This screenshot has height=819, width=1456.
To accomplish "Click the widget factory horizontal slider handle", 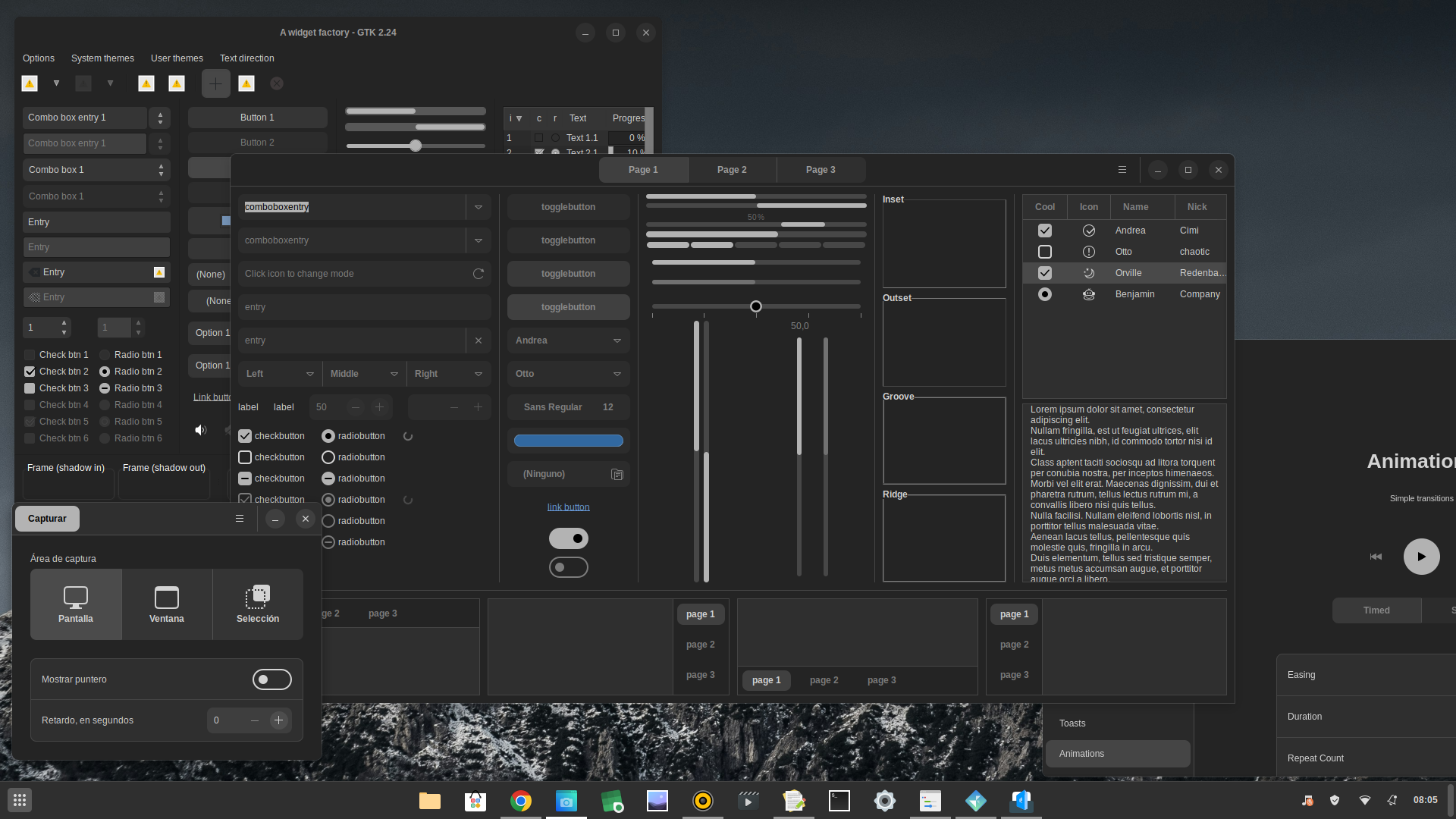I will click(416, 146).
